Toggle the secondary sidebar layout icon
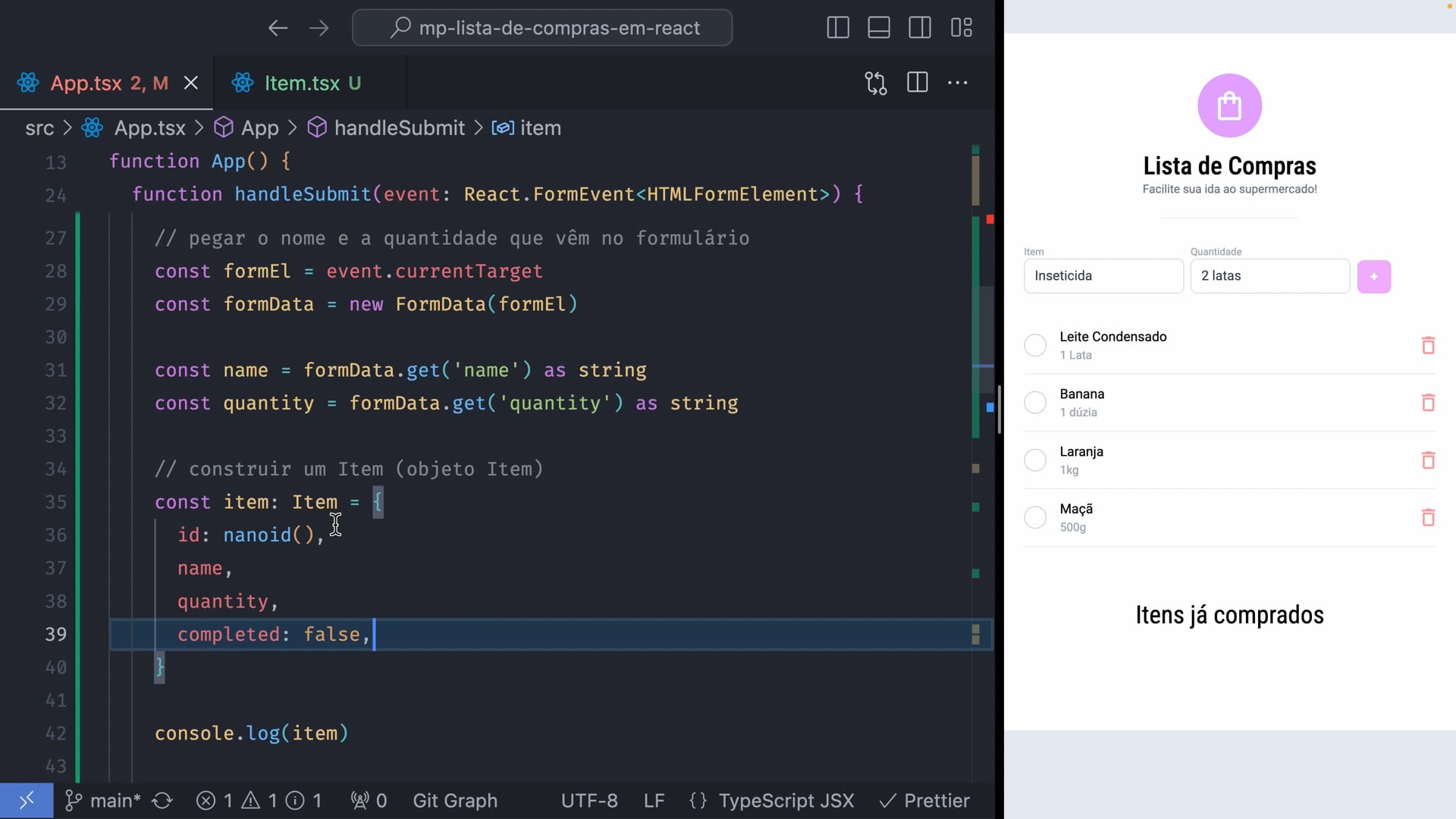The image size is (1456, 819). click(920, 28)
